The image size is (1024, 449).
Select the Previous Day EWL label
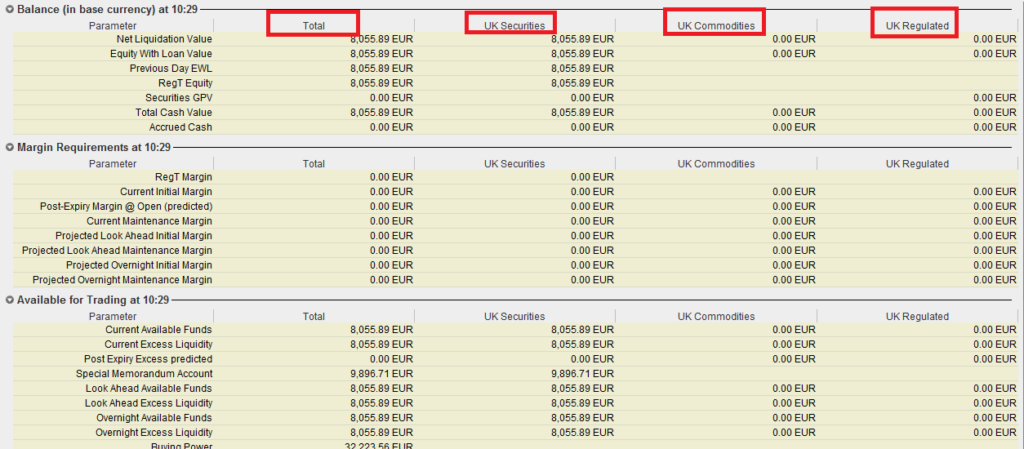[x=170, y=69]
